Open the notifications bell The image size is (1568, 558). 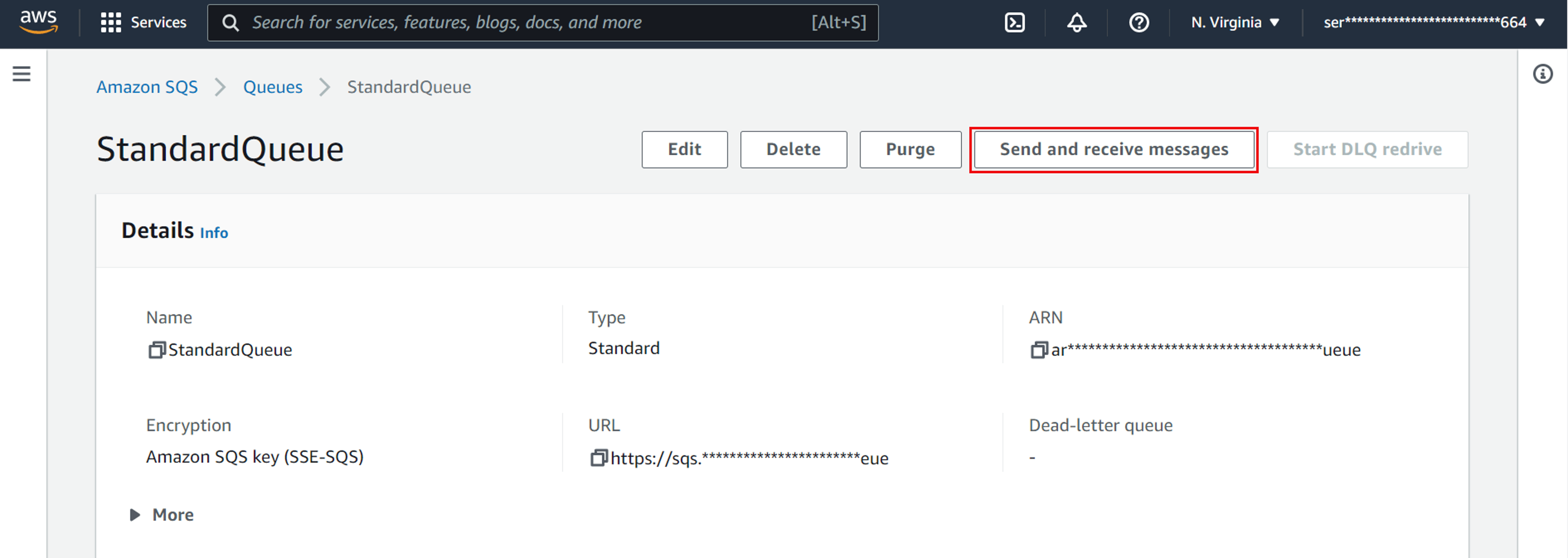click(x=1076, y=22)
